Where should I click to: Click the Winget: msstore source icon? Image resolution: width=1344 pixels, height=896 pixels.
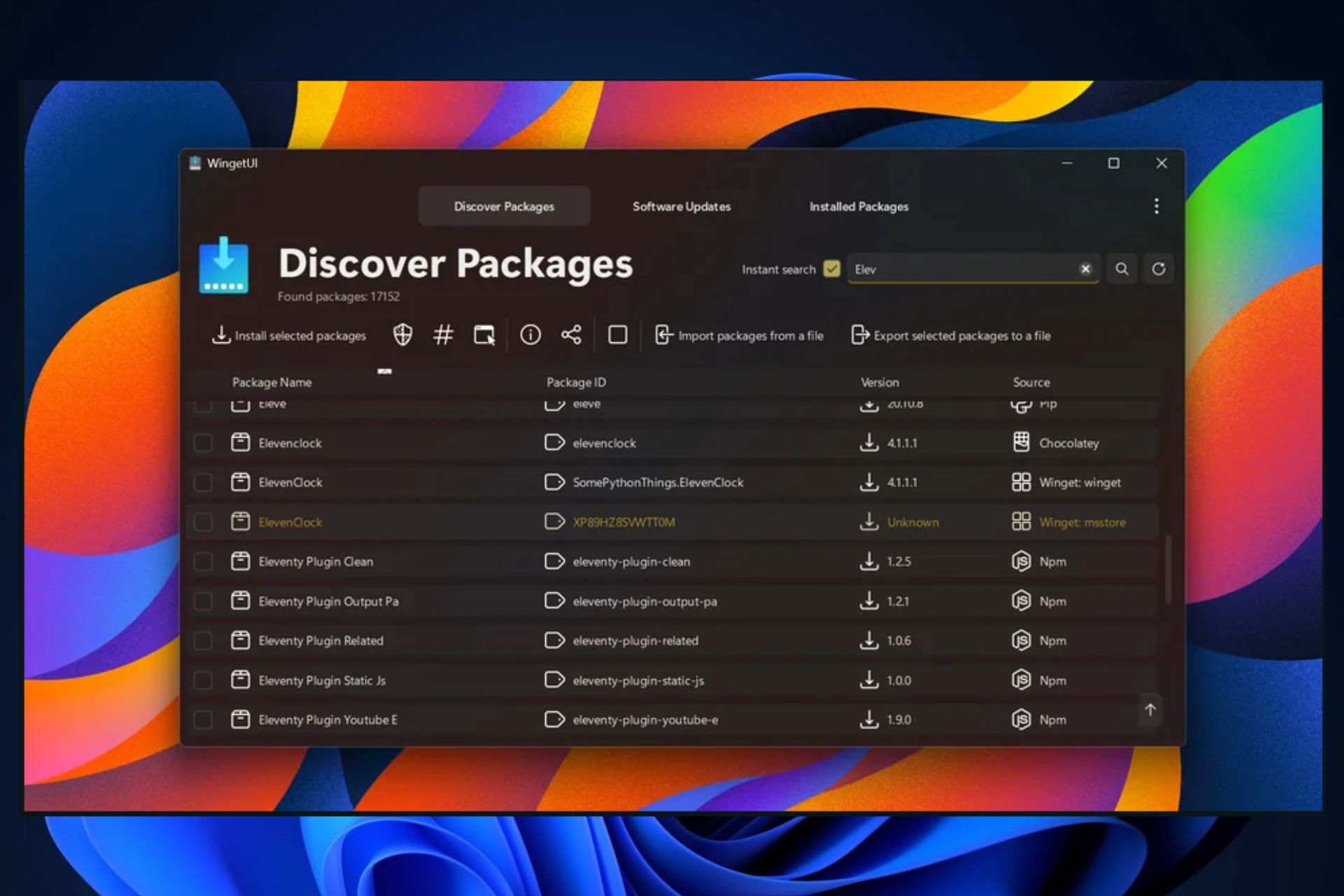1021,521
